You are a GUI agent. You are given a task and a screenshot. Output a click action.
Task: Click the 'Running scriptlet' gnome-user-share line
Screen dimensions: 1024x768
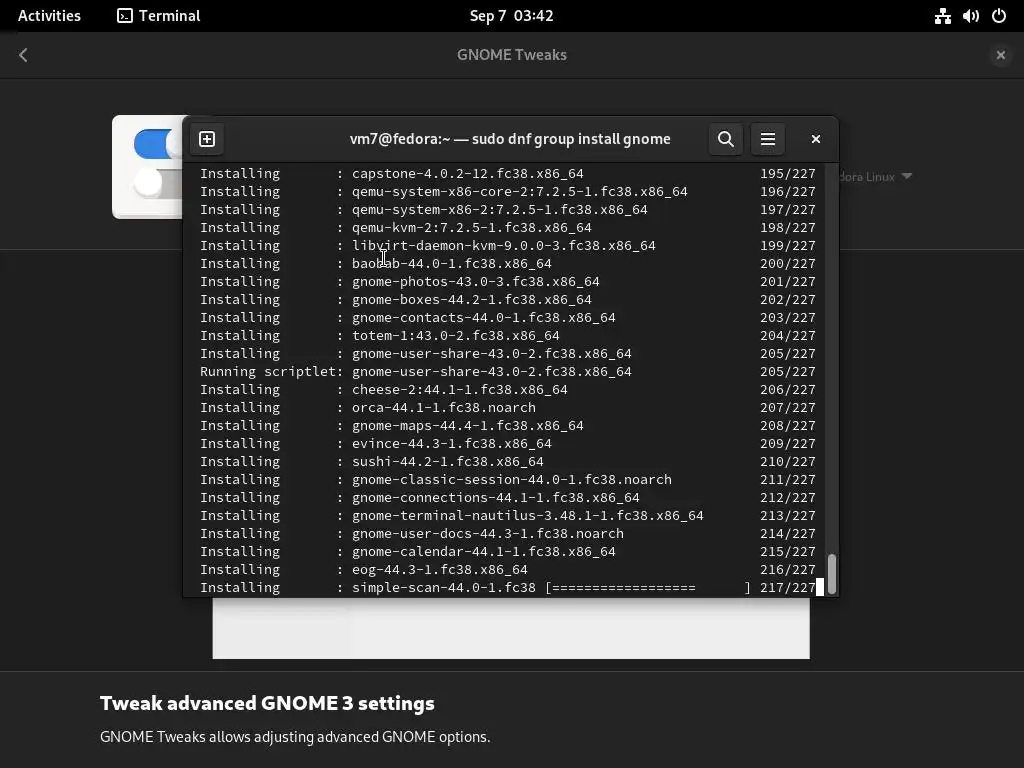[507, 372]
